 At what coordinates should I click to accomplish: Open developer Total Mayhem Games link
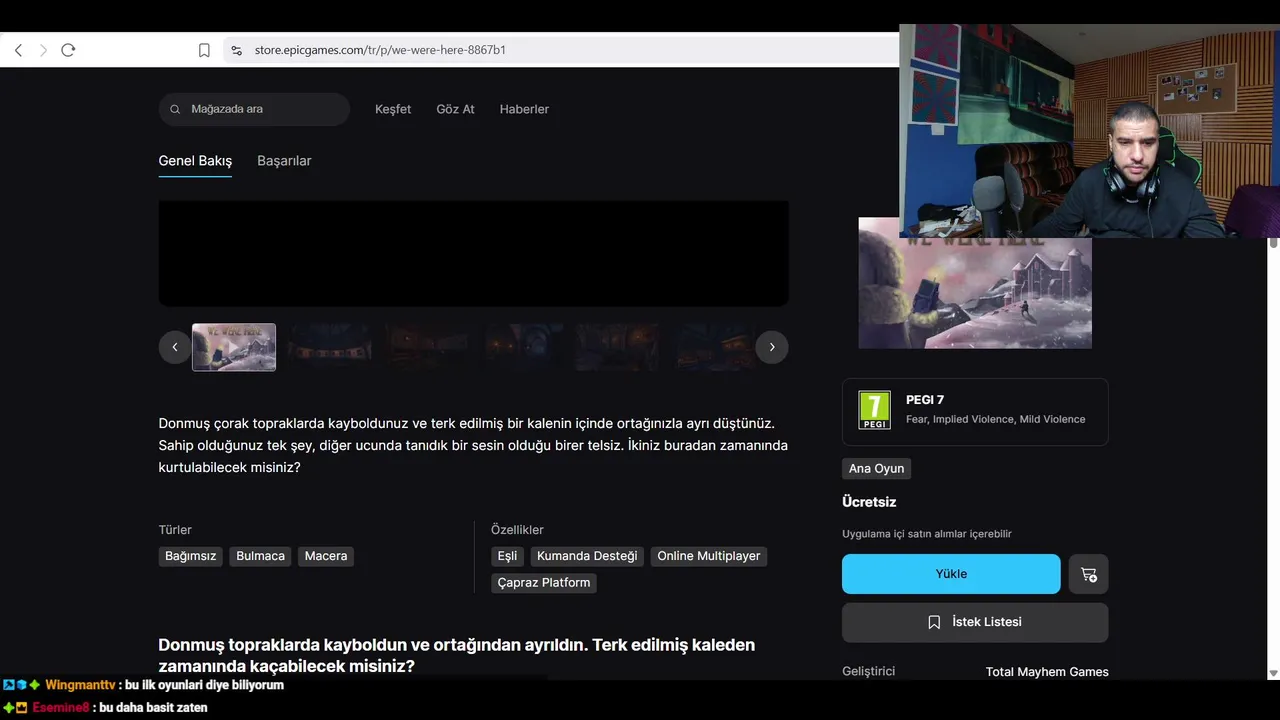[1047, 672]
